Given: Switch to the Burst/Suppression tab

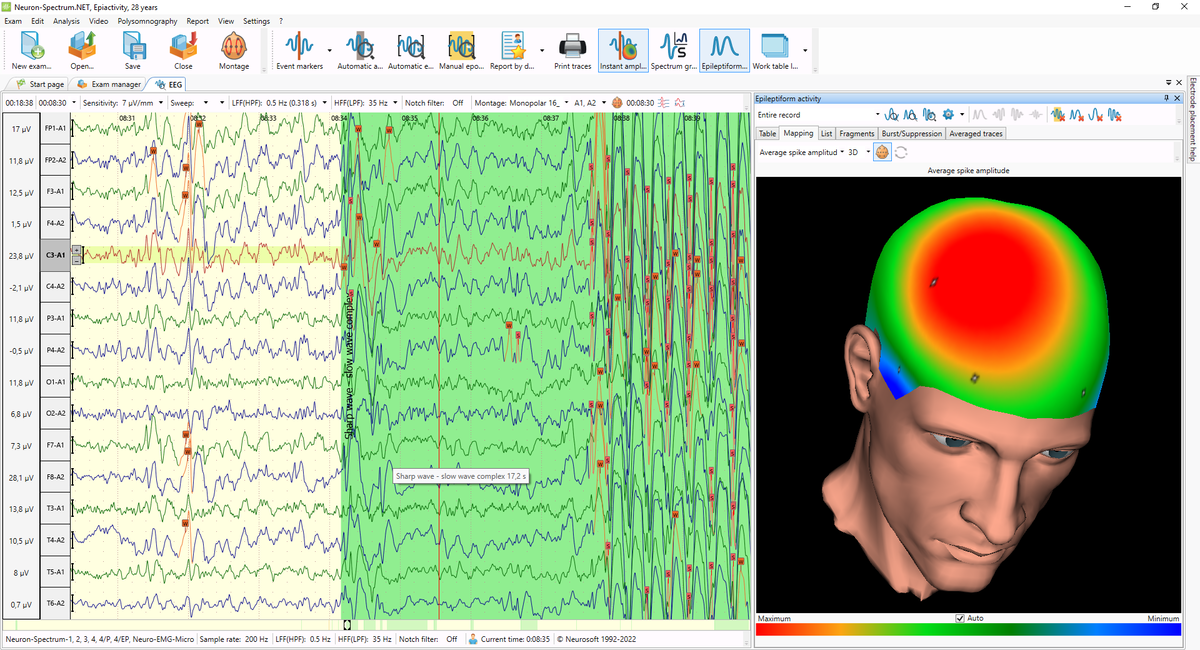Looking at the screenshot, I should (x=912, y=133).
